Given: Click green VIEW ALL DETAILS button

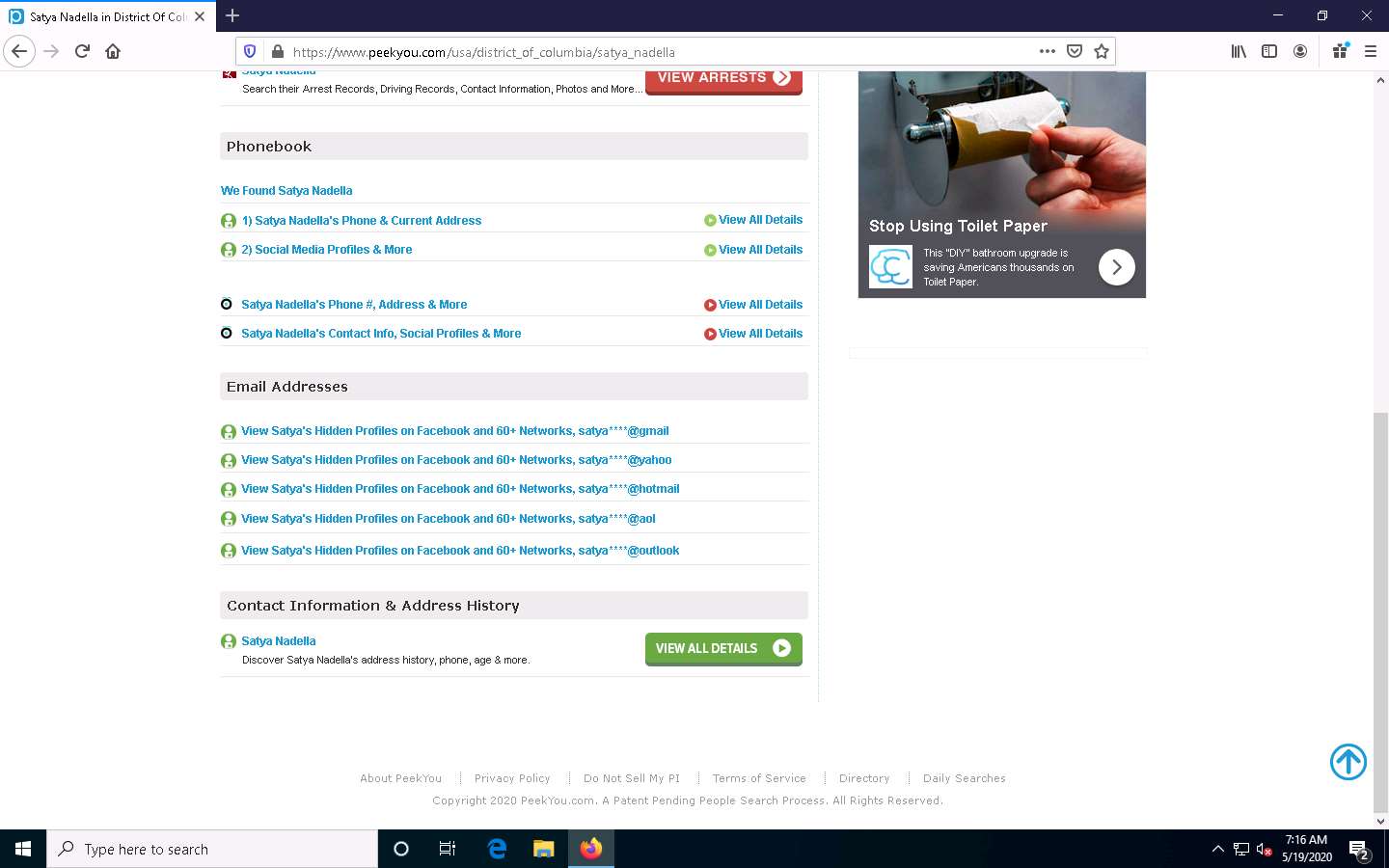Looking at the screenshot, I should click(723, 649).
